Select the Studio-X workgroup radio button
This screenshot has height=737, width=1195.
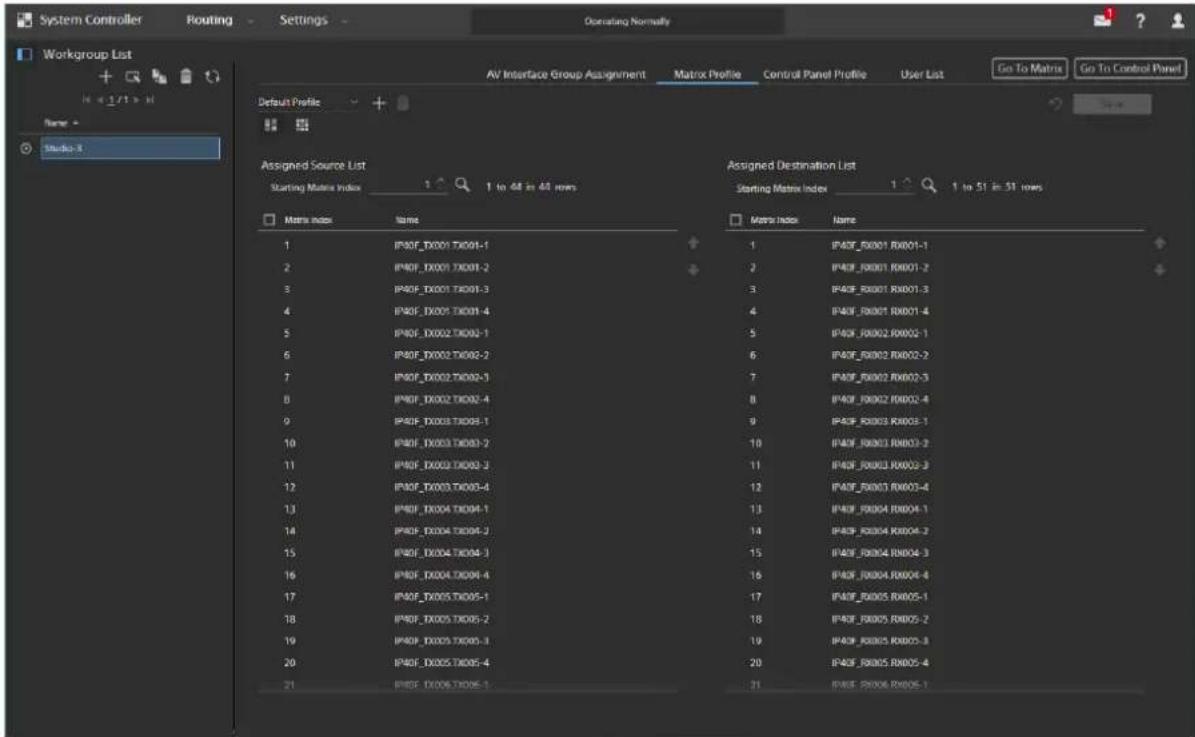(26, 149)
